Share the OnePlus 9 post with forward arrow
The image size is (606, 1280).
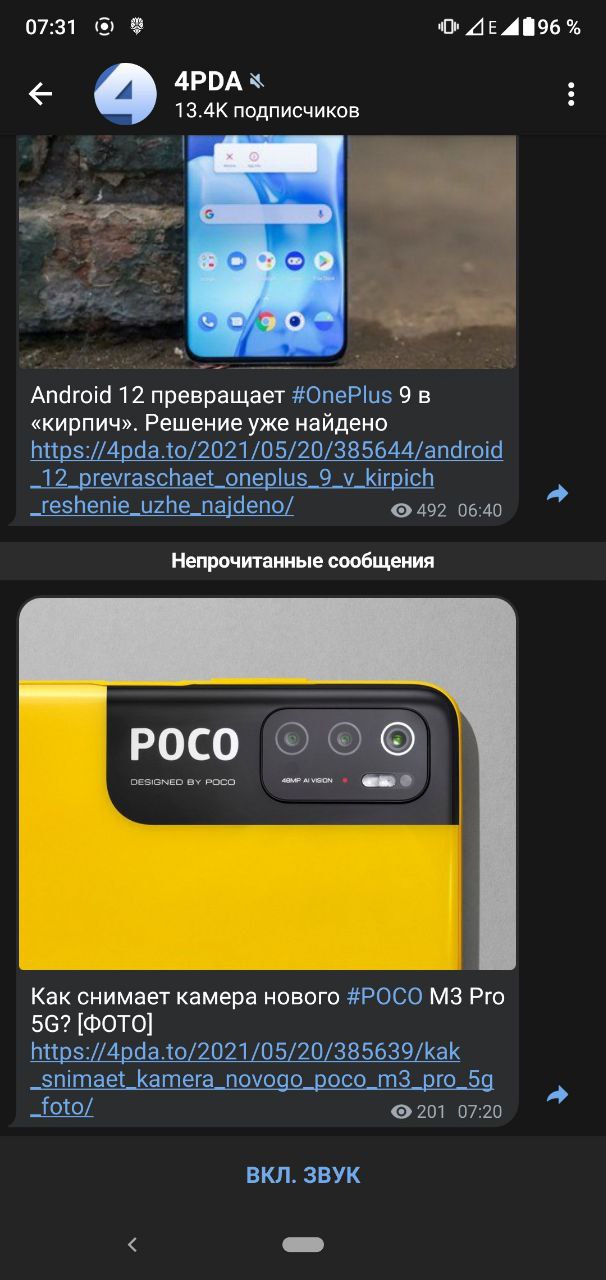(557, 493)
